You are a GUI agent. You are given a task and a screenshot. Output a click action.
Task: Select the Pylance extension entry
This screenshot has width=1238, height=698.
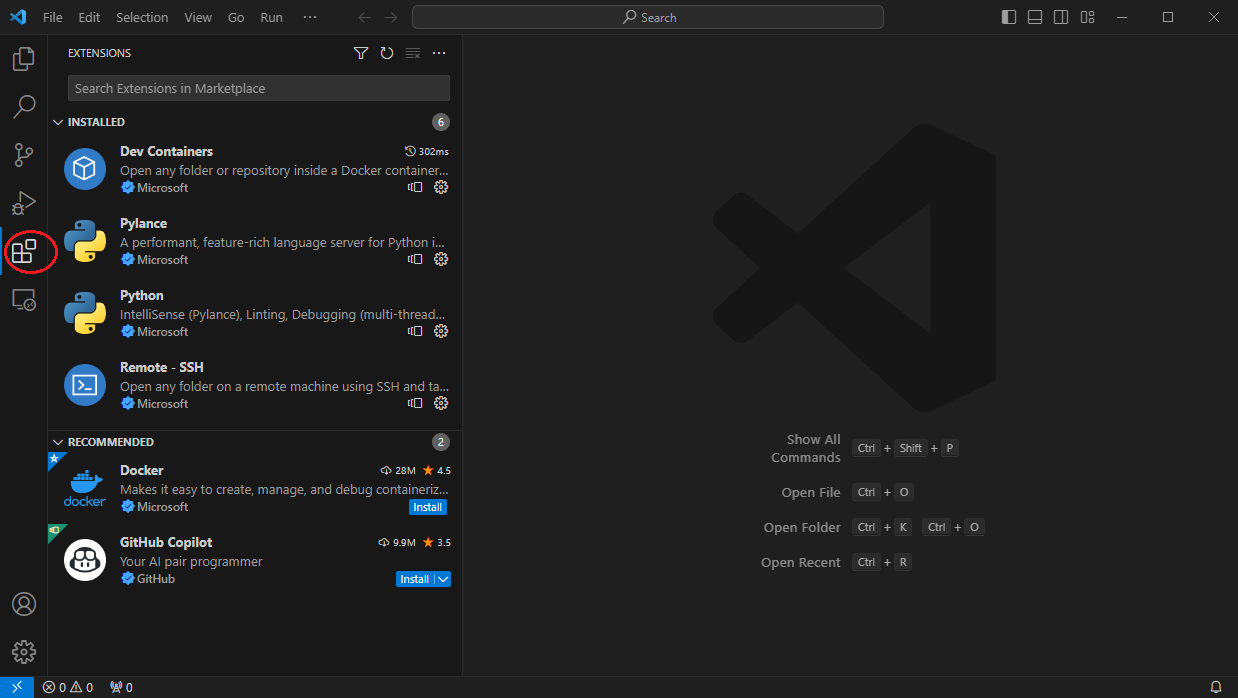(x=255, y=241)
